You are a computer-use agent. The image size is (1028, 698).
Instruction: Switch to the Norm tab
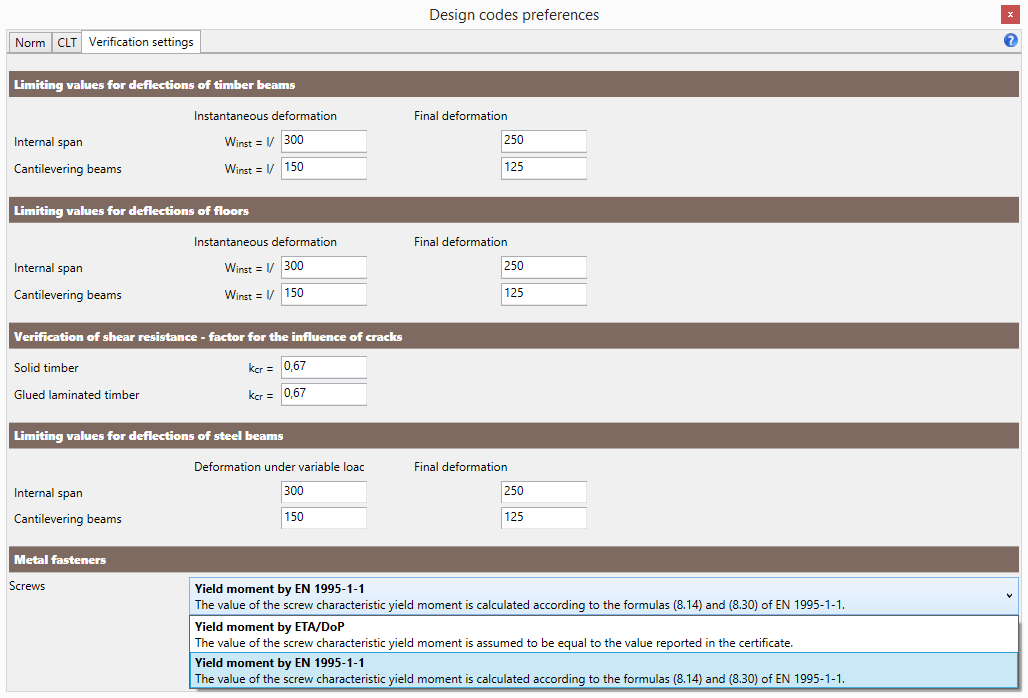click(30, 43)
